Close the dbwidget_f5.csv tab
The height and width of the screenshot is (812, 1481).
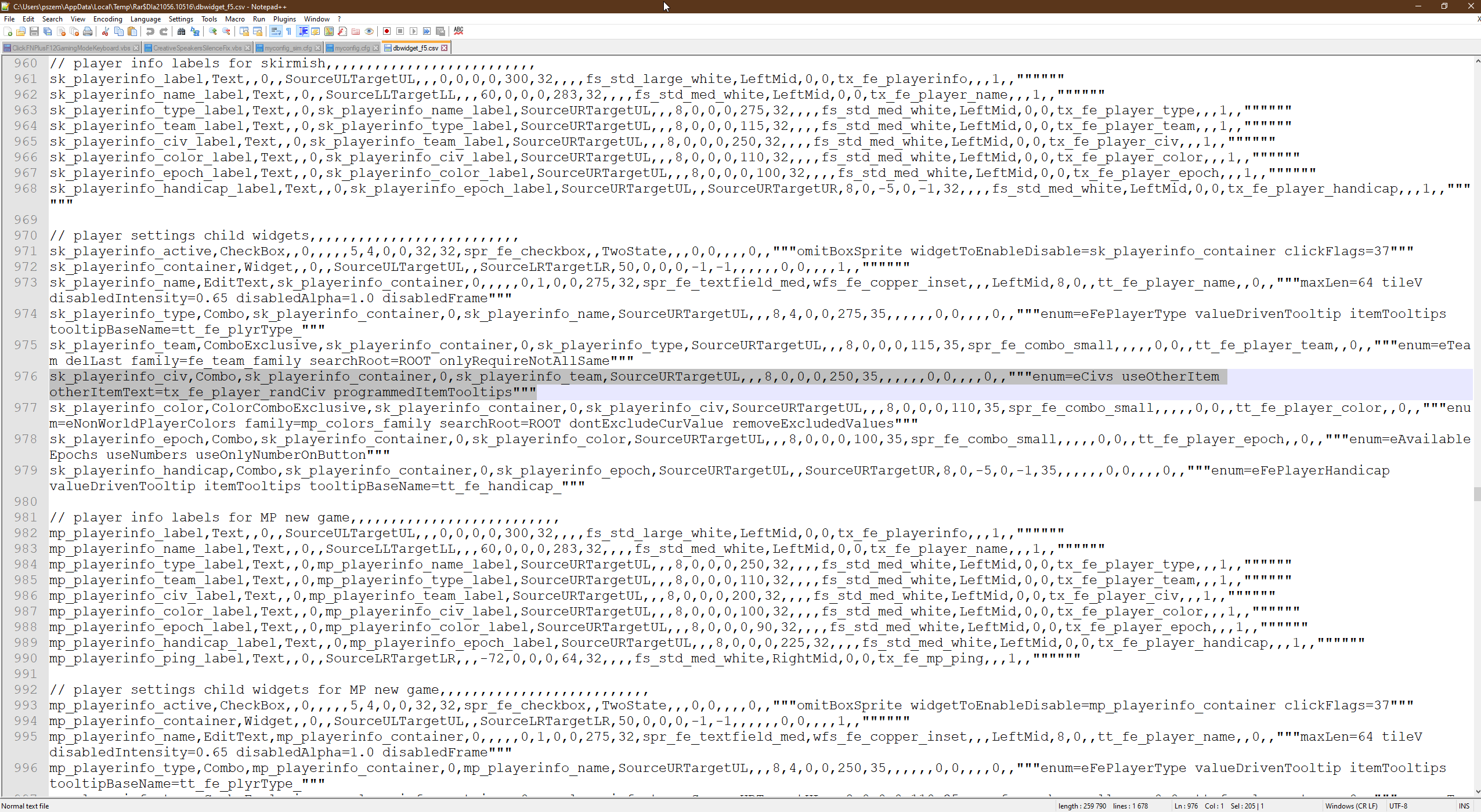(x=445, y=48)
